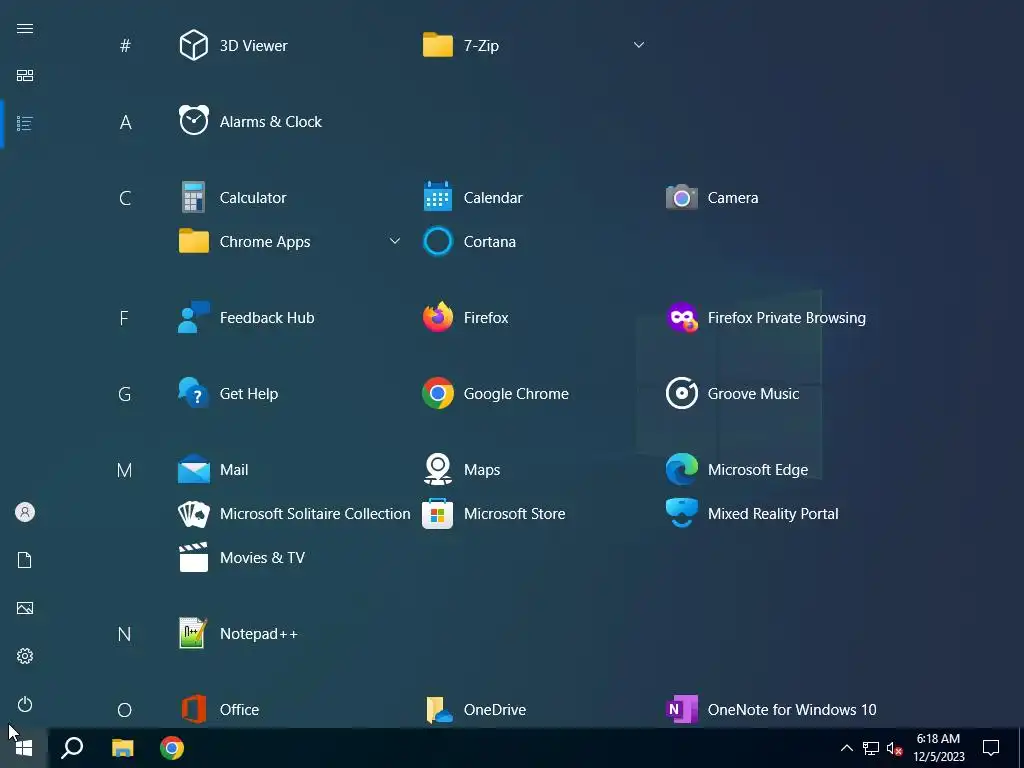Expand the Start hamburger menu

pyautogui.click(x=25, y=28)
